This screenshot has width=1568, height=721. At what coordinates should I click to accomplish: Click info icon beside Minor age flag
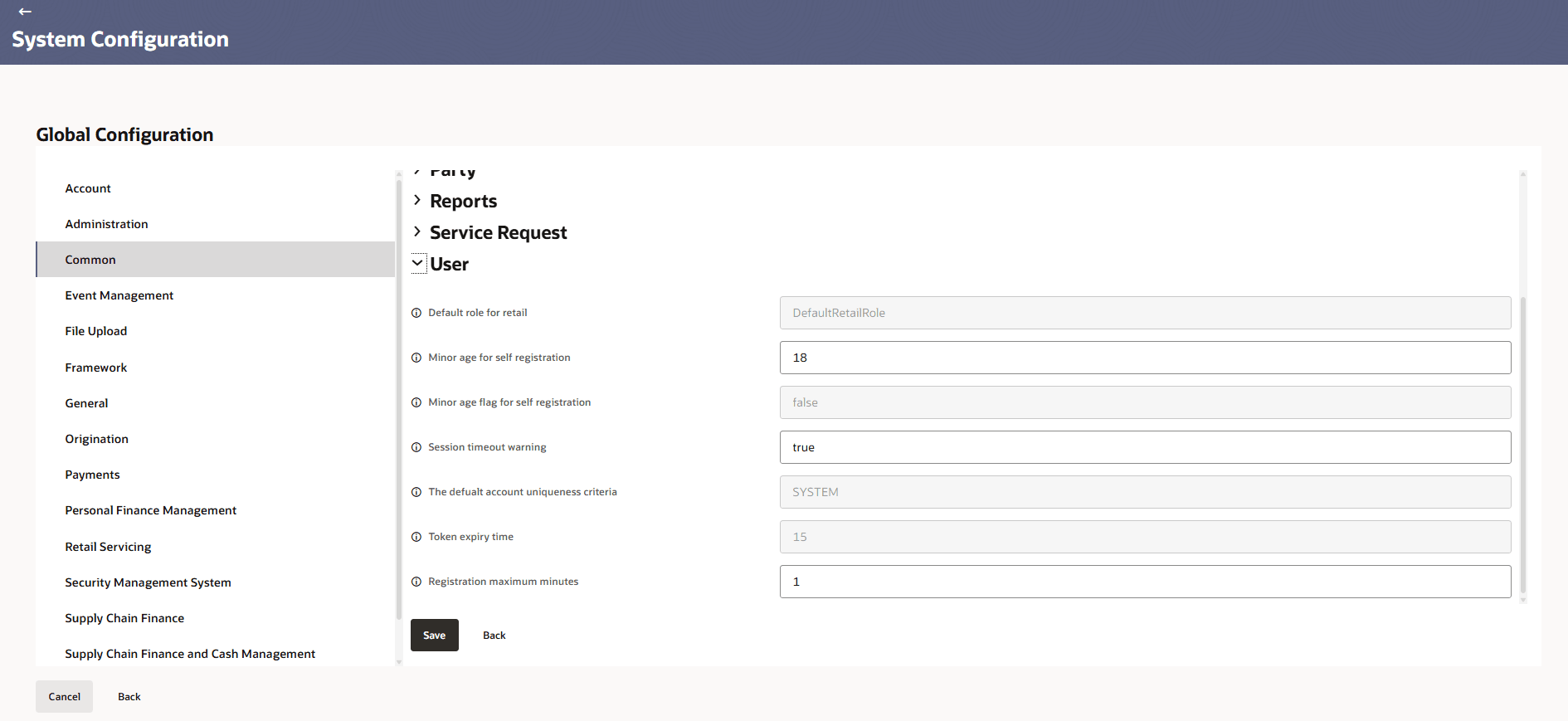pos(416,402)
